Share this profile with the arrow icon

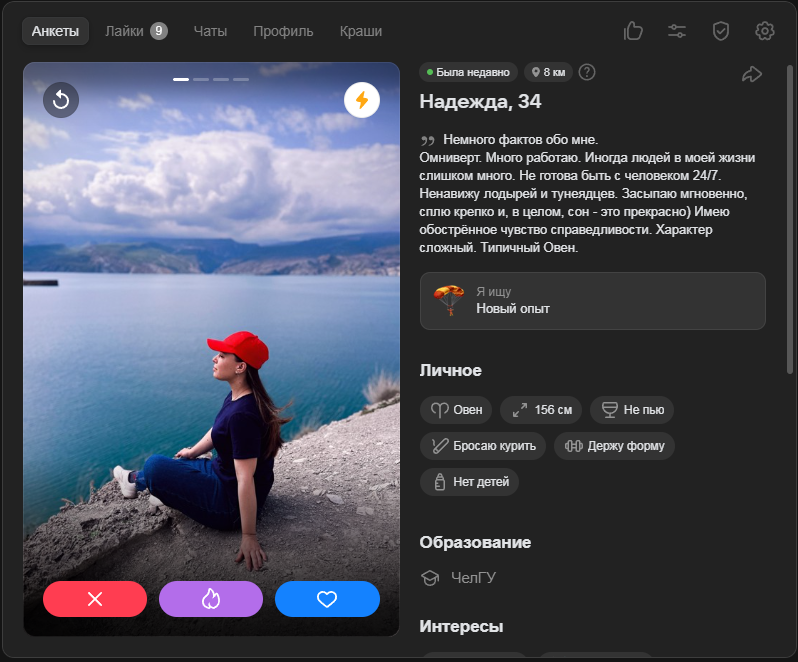[x=752, y=73]
